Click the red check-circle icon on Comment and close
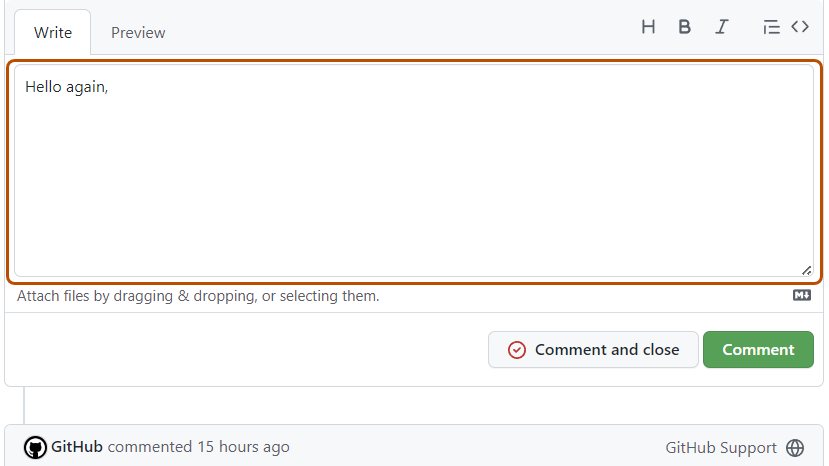The height and width of the screenshot is (466, 829). pos(517,350)
